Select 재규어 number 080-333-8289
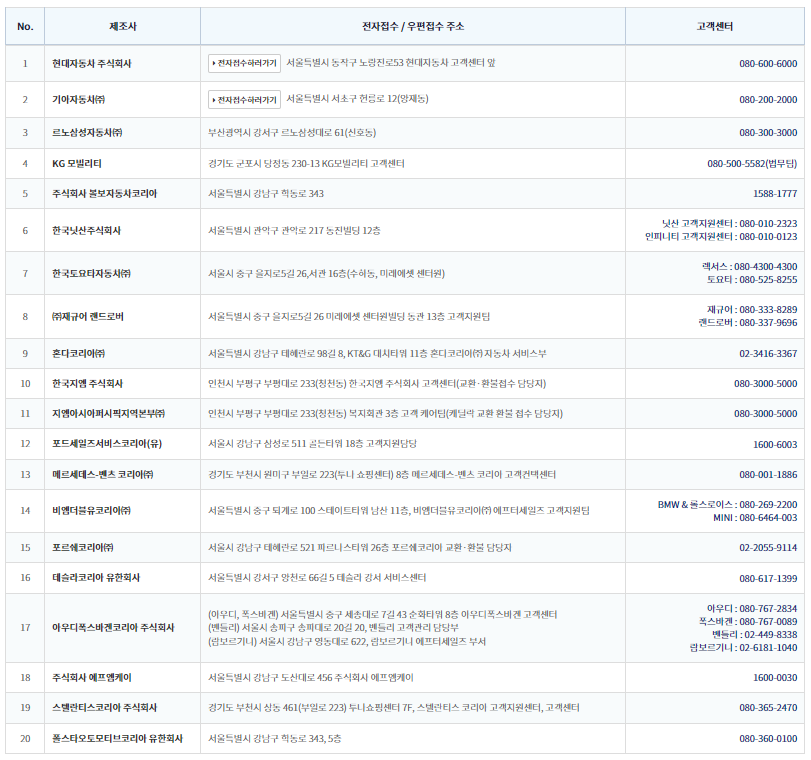Viewport: 811px width, 760px height. tap(768, 309)
